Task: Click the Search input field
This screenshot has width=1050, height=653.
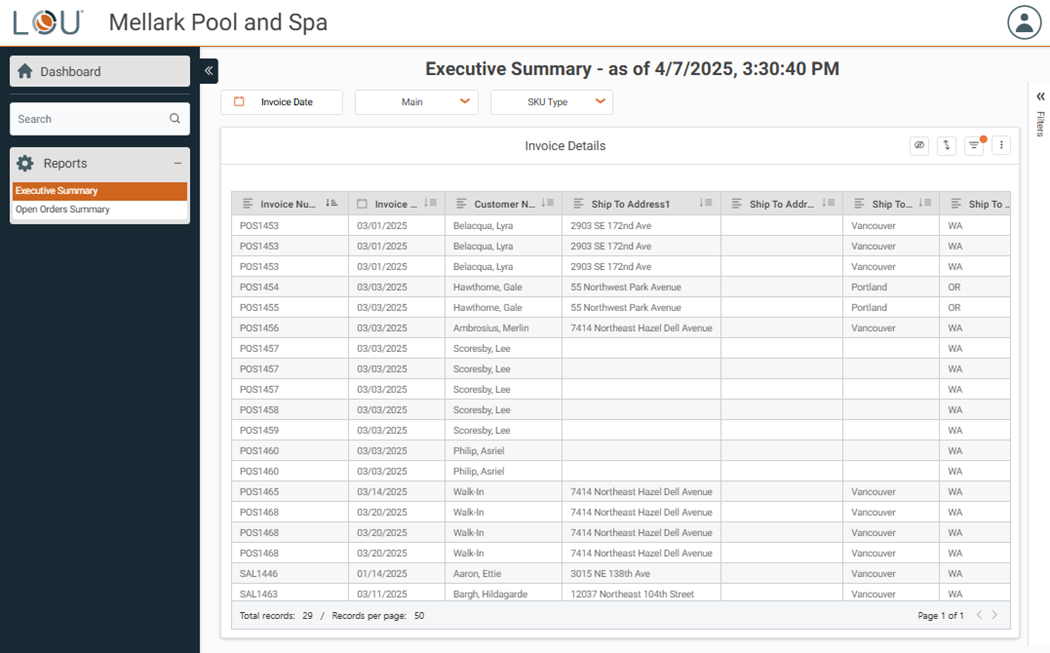Action: click(x=100, y=119)
